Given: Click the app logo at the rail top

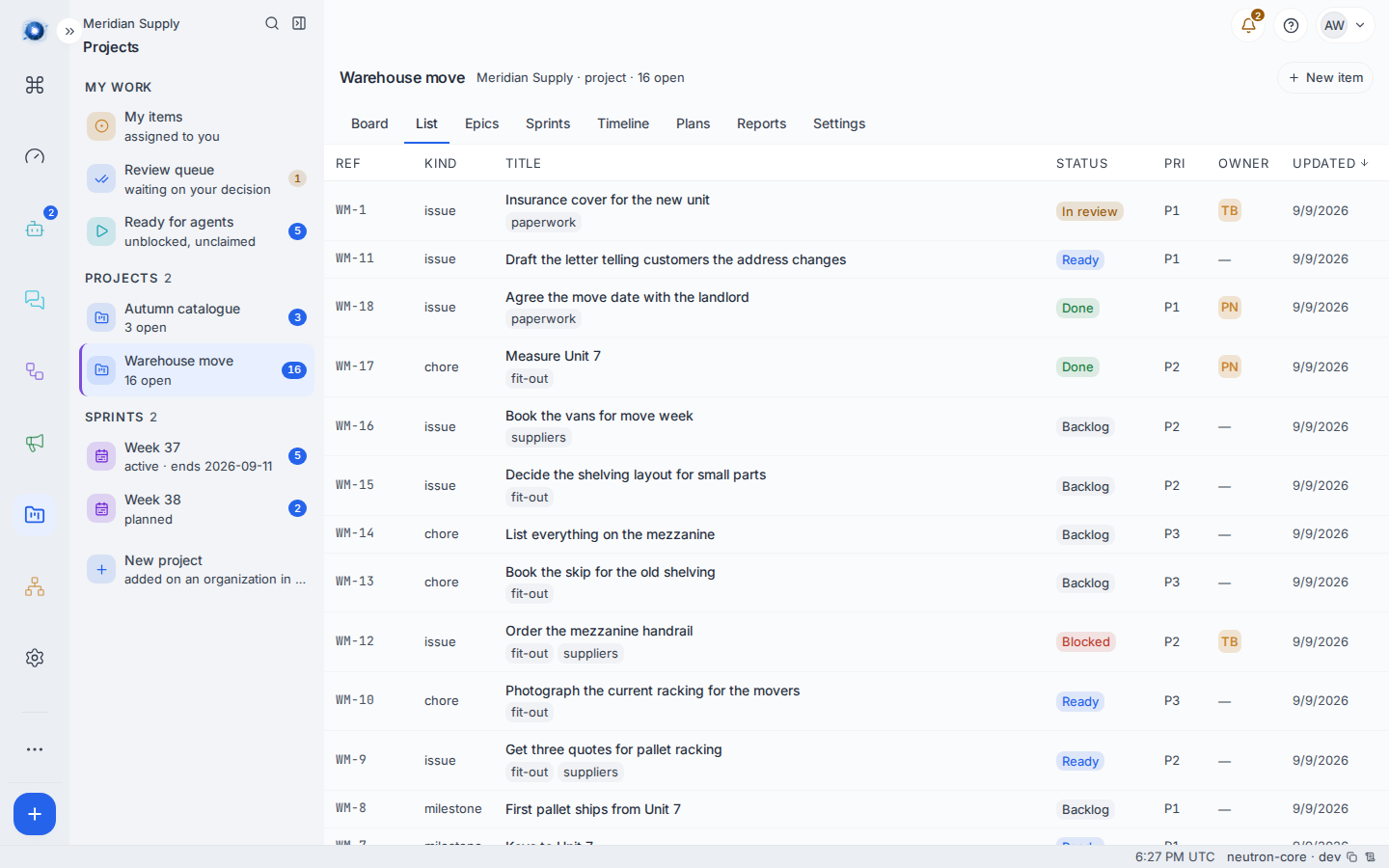Looking at the screenshot, I should click(35, 31).
